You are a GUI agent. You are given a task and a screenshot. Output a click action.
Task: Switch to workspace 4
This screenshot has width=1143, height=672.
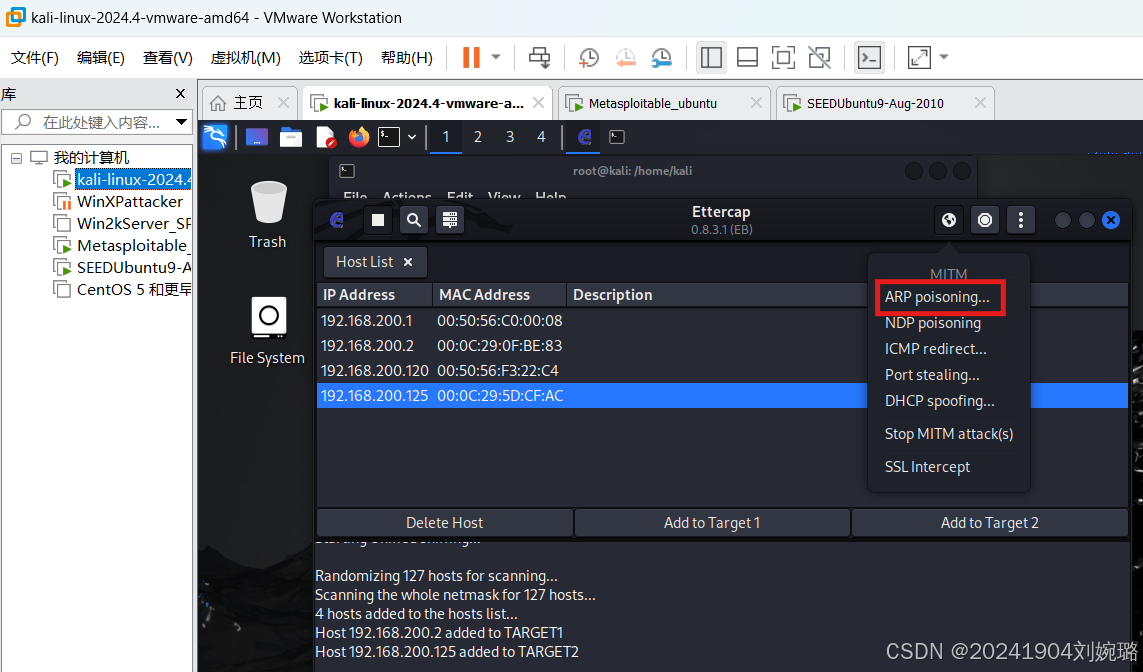(541, 137)
